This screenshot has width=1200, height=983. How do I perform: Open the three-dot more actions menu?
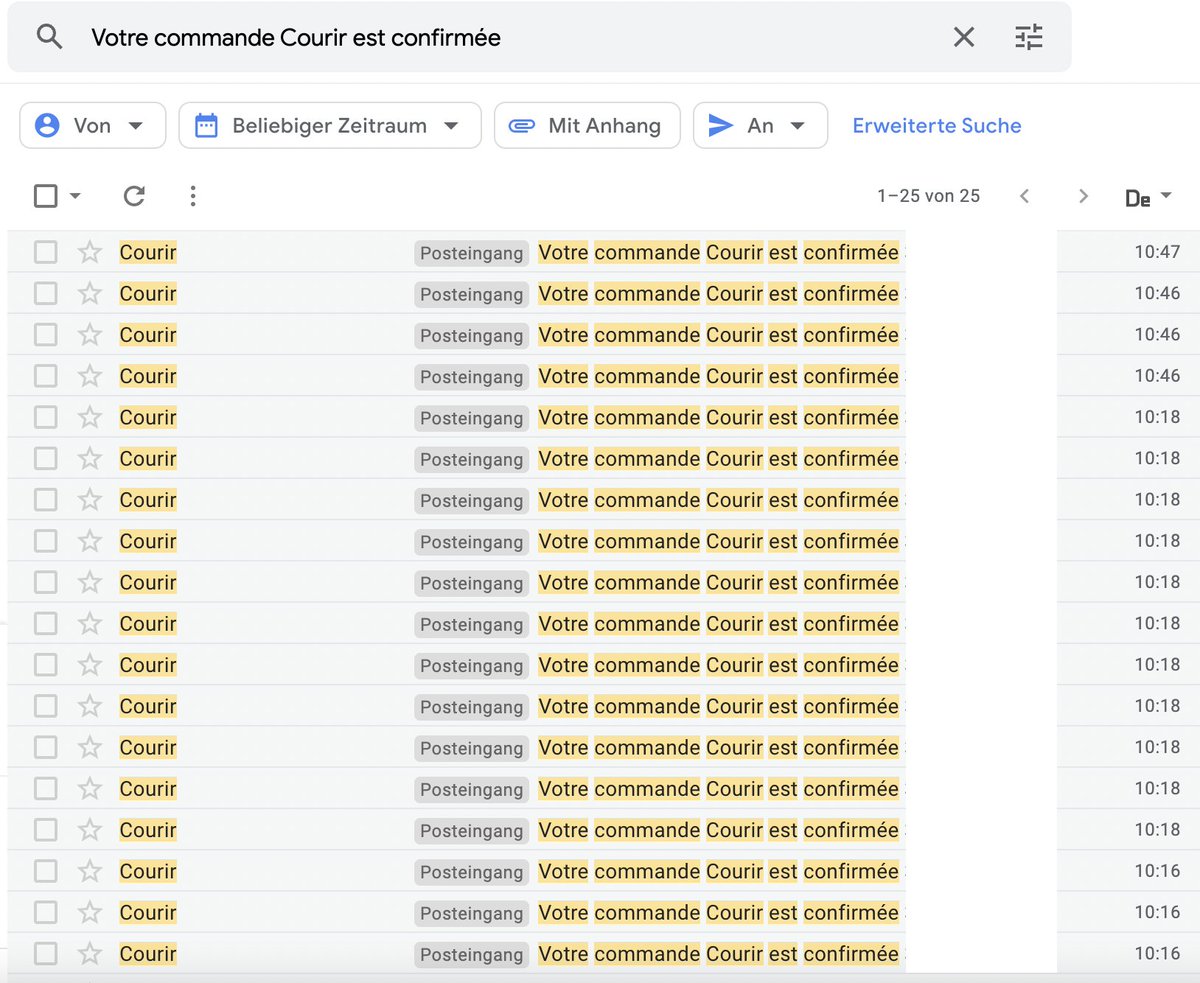[x=193, y=196]
